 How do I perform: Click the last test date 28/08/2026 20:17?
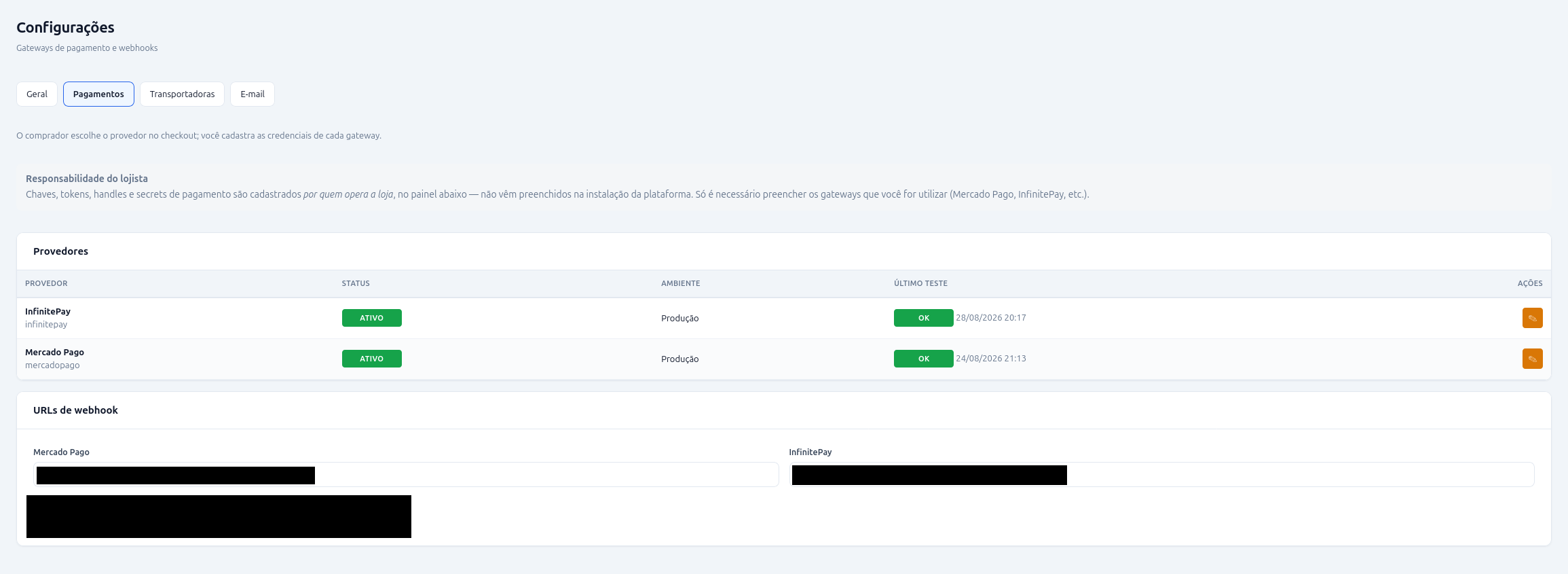[x=991, y=318]
